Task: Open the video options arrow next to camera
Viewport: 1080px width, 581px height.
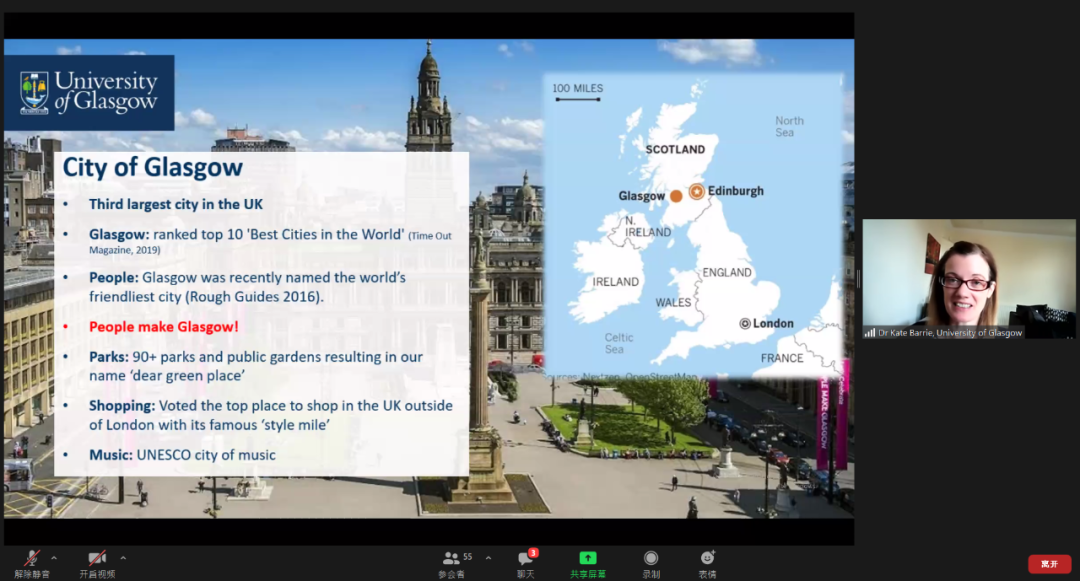Action: tap(123, 558)
